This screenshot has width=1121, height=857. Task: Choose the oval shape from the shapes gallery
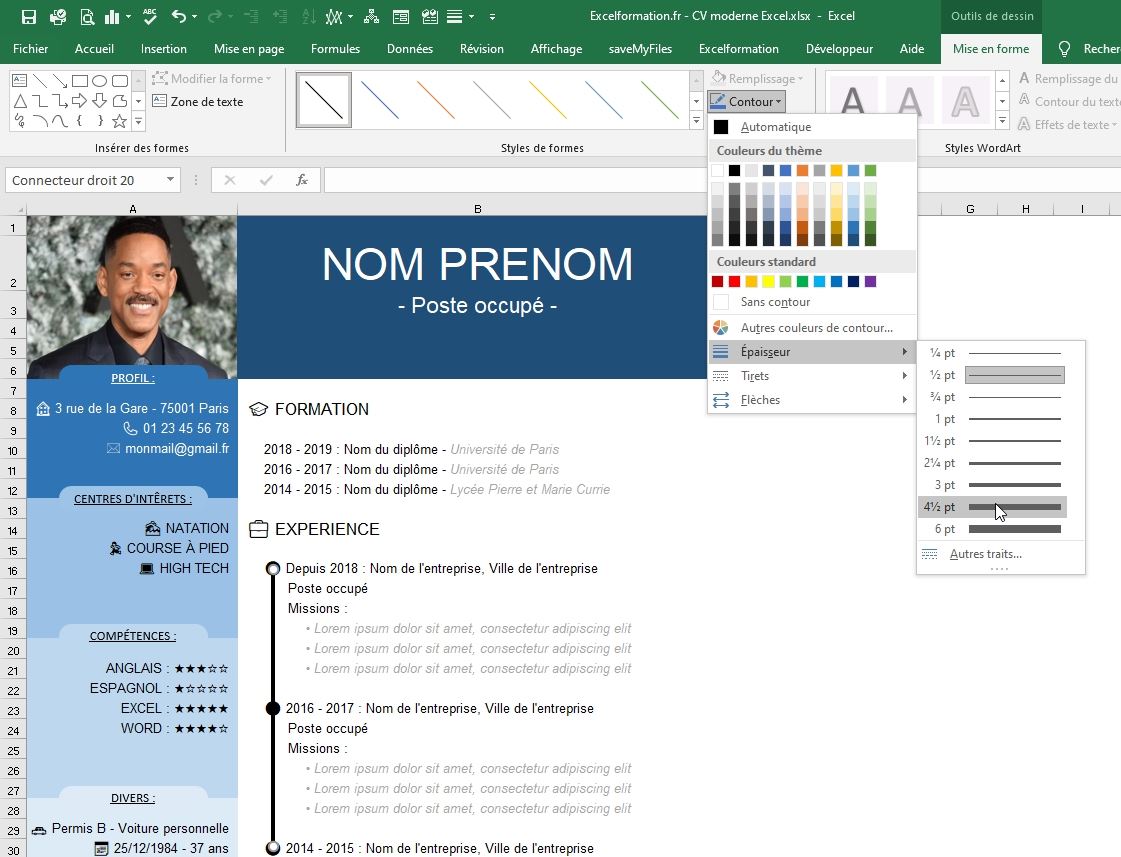tap(100, 81)
